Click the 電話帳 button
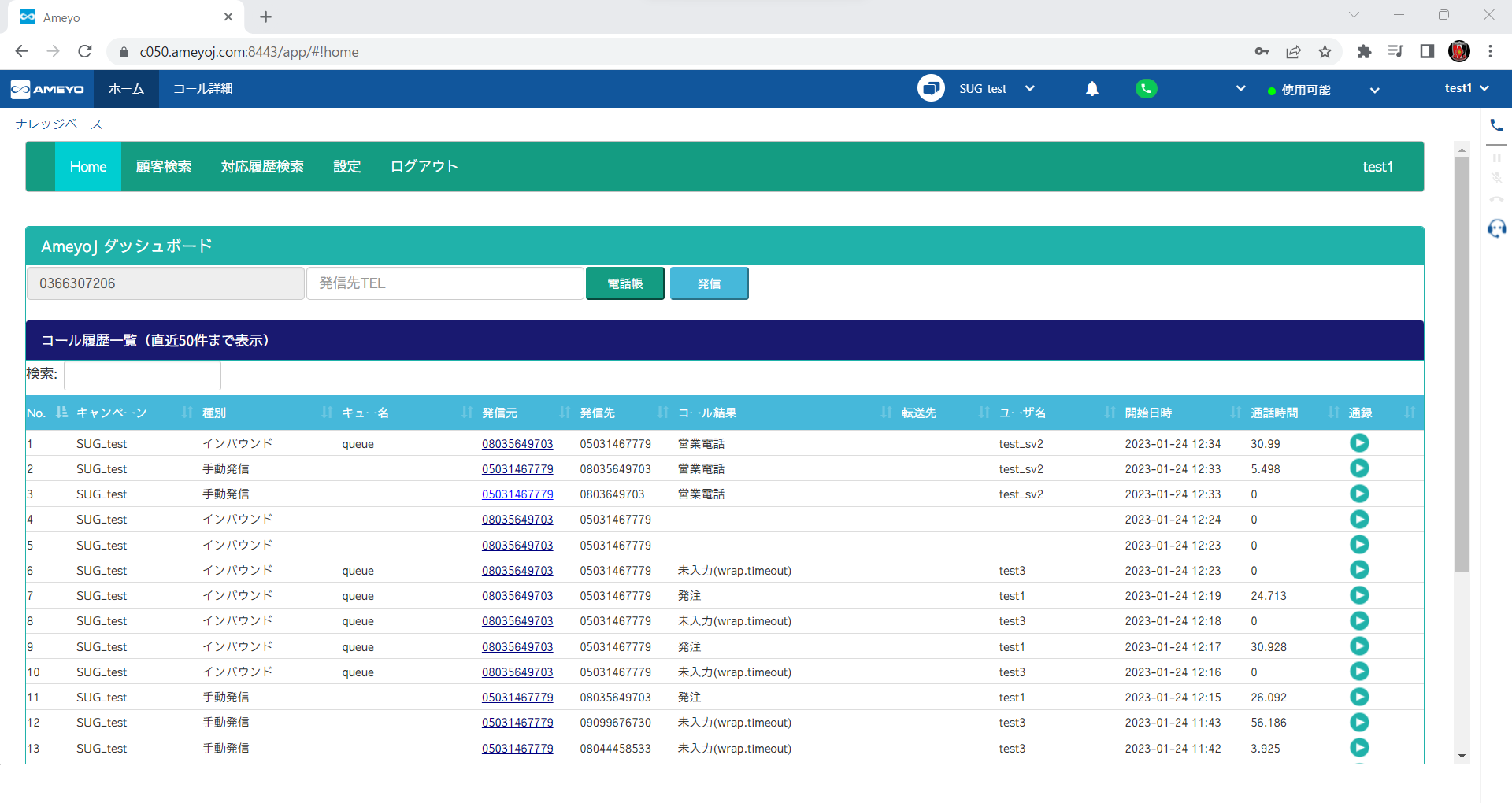Image resolution: width=1512 pixels, height=803 pixels. click(624, 283)
